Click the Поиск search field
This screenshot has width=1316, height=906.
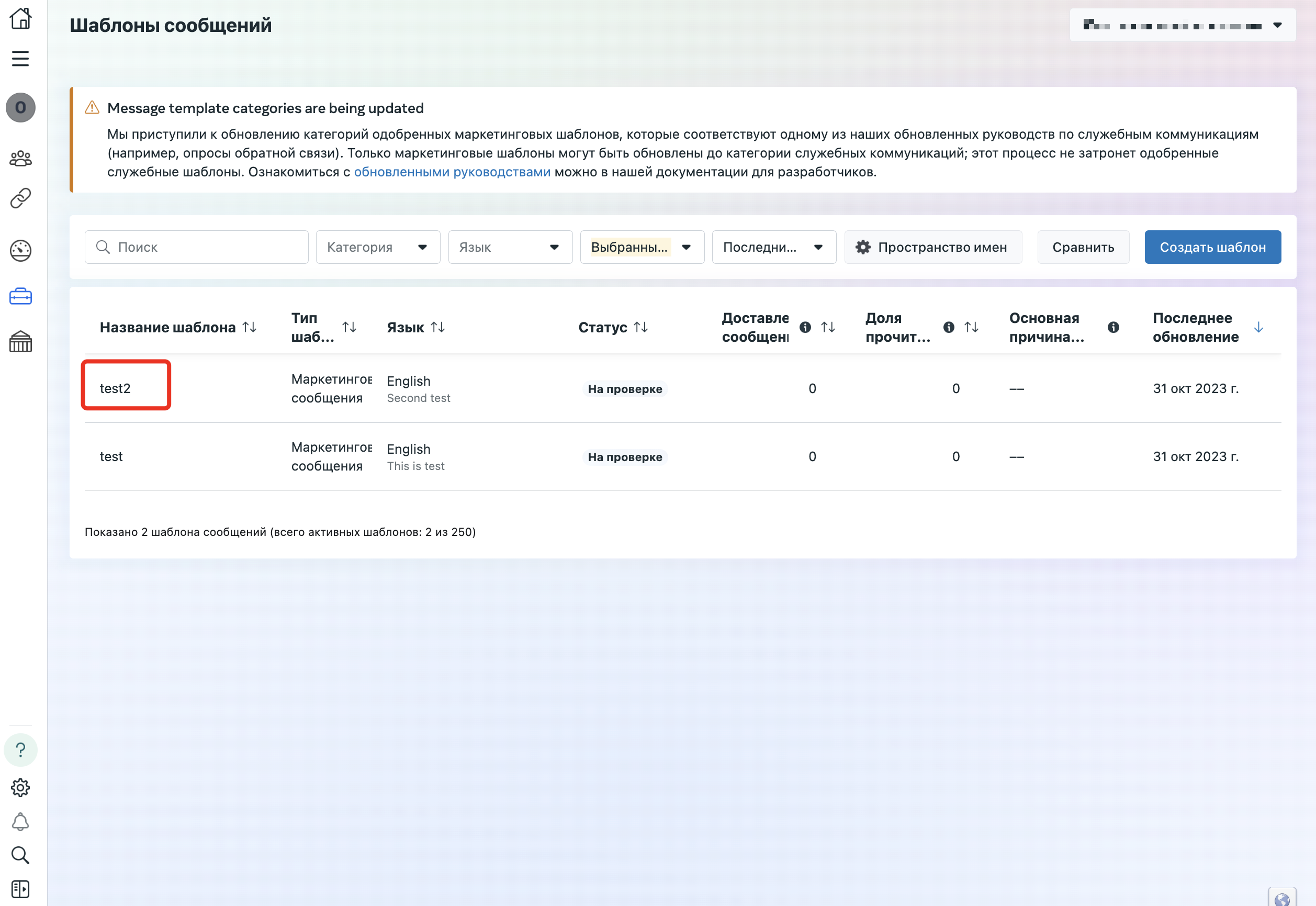[196, 247]
